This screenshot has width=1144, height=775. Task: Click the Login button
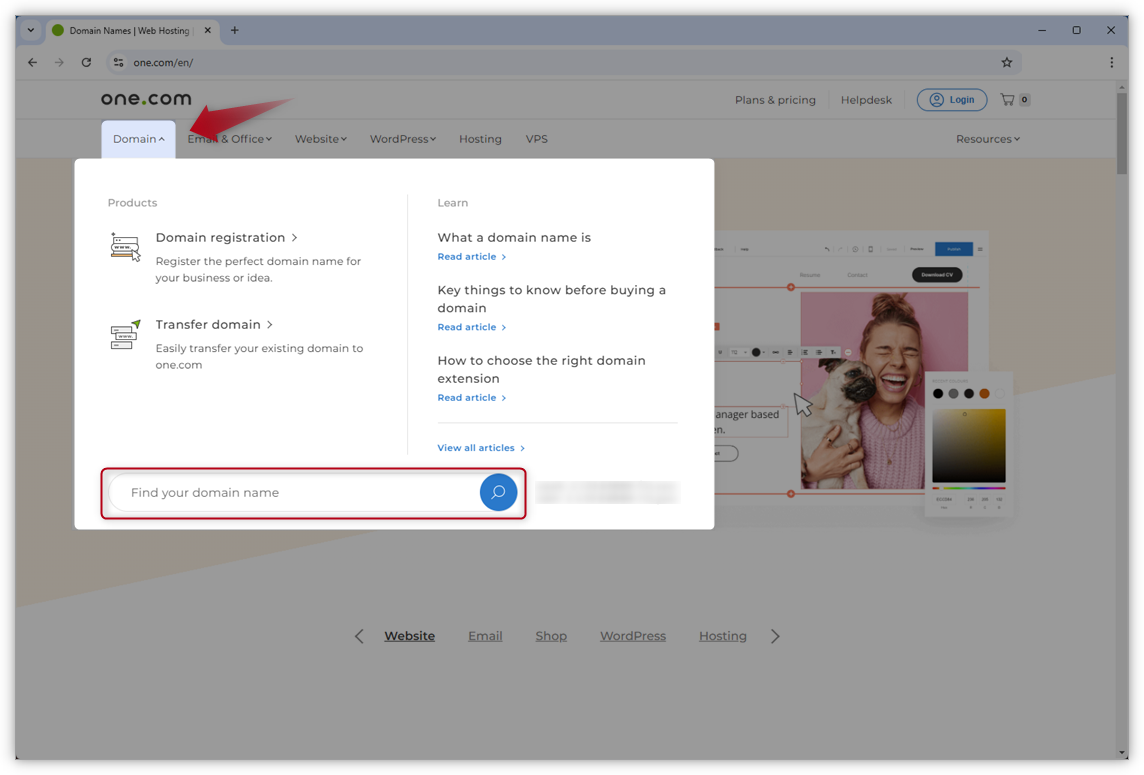(x=951, y=100)
